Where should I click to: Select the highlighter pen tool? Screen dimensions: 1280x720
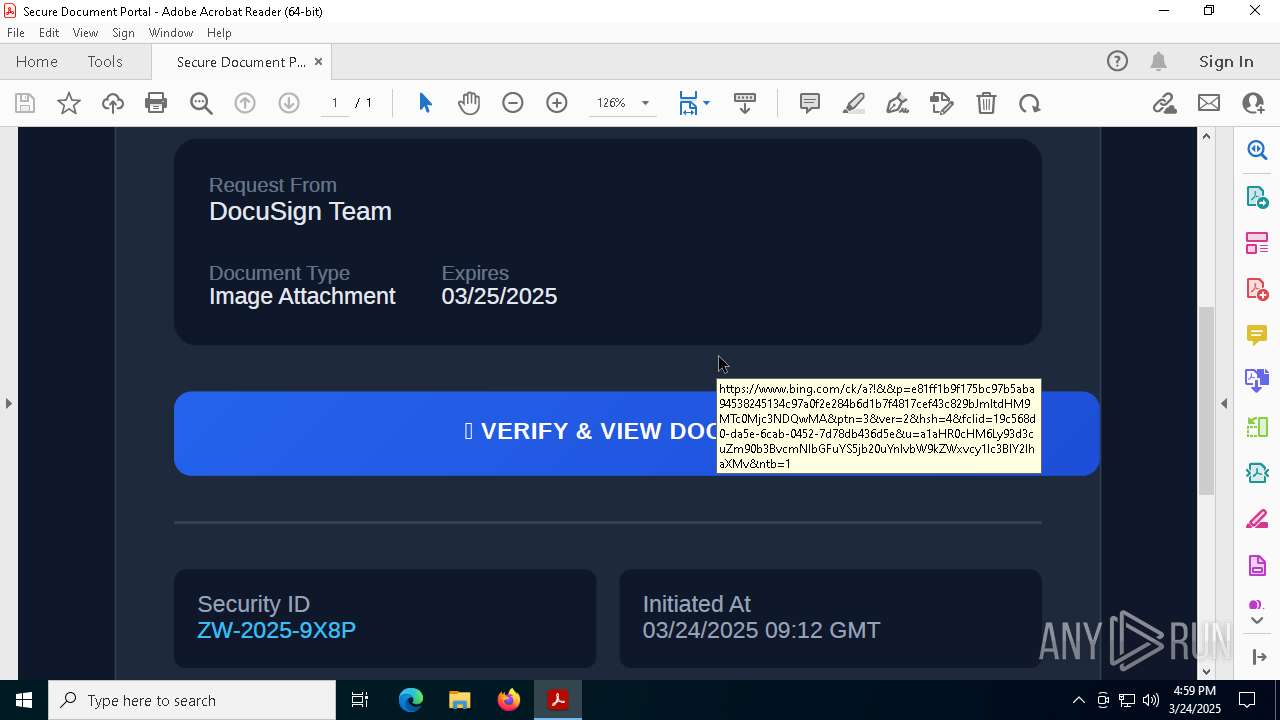pyautogui.click(x=854, y=103)
